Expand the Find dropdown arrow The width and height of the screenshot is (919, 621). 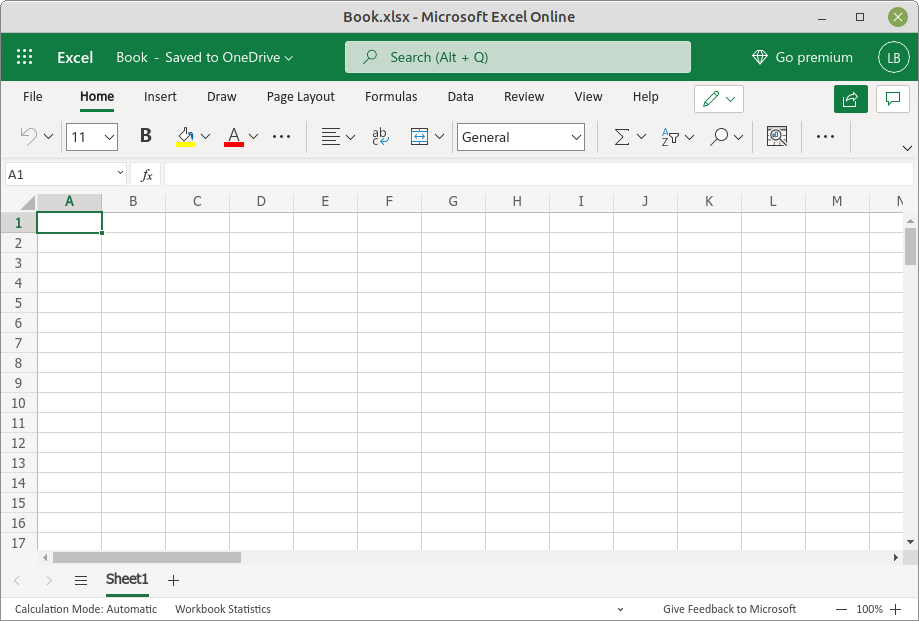(738, 137)
